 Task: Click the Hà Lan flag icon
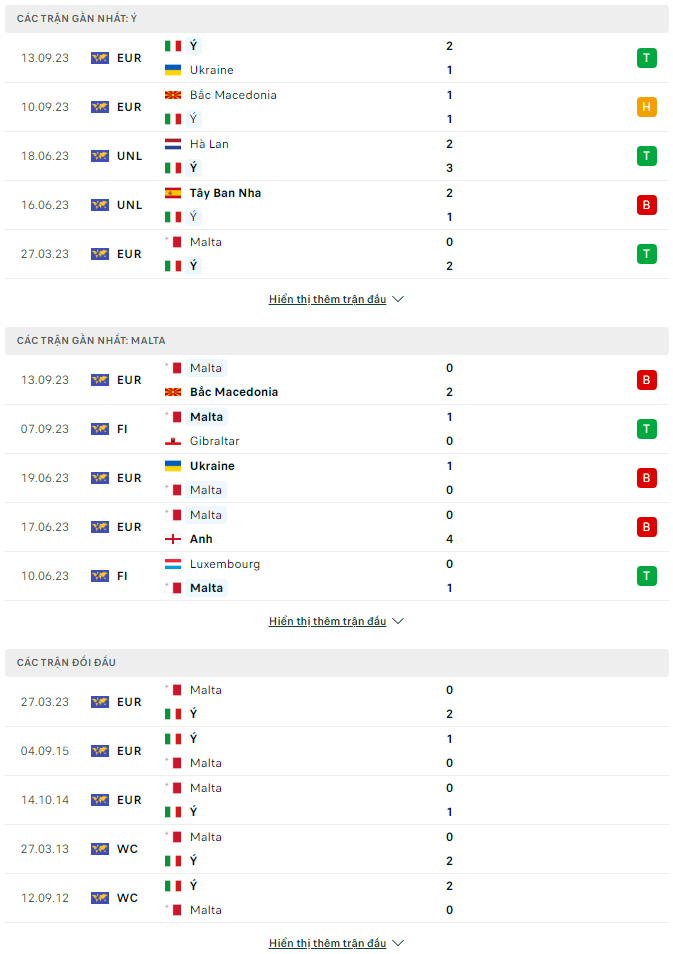point(173,144)
